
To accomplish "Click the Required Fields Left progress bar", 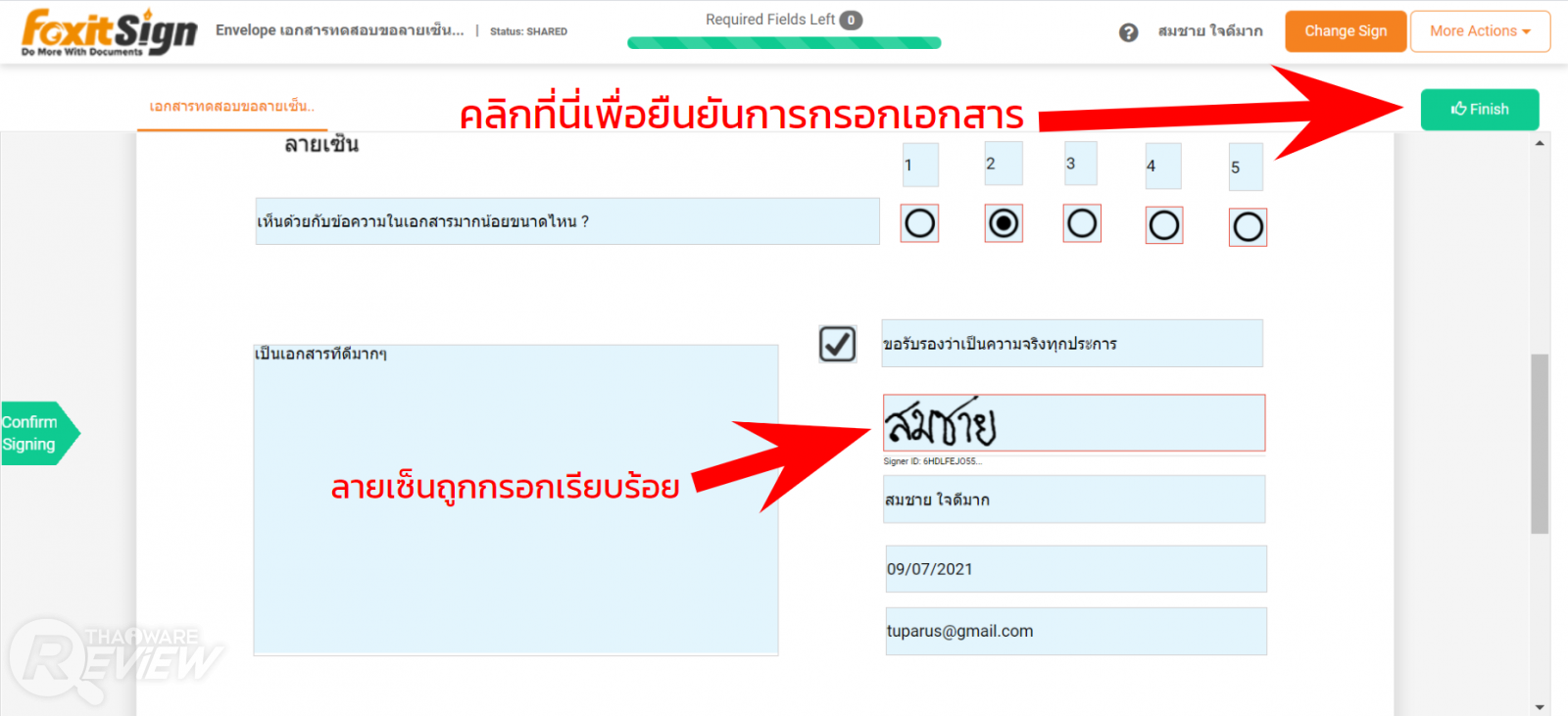I will [x=784, y=43].
